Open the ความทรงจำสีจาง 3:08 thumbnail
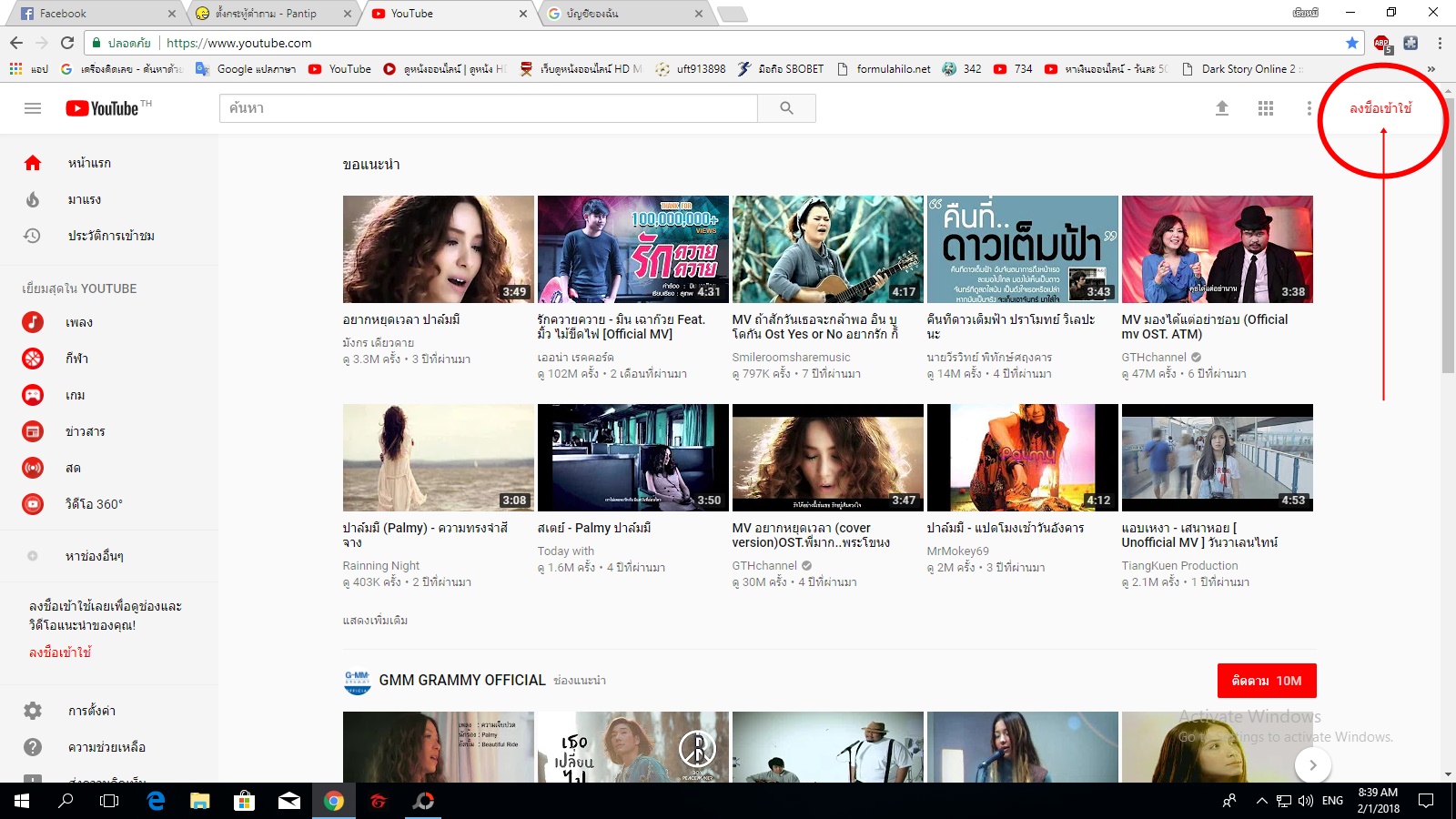 pos(439,458)
